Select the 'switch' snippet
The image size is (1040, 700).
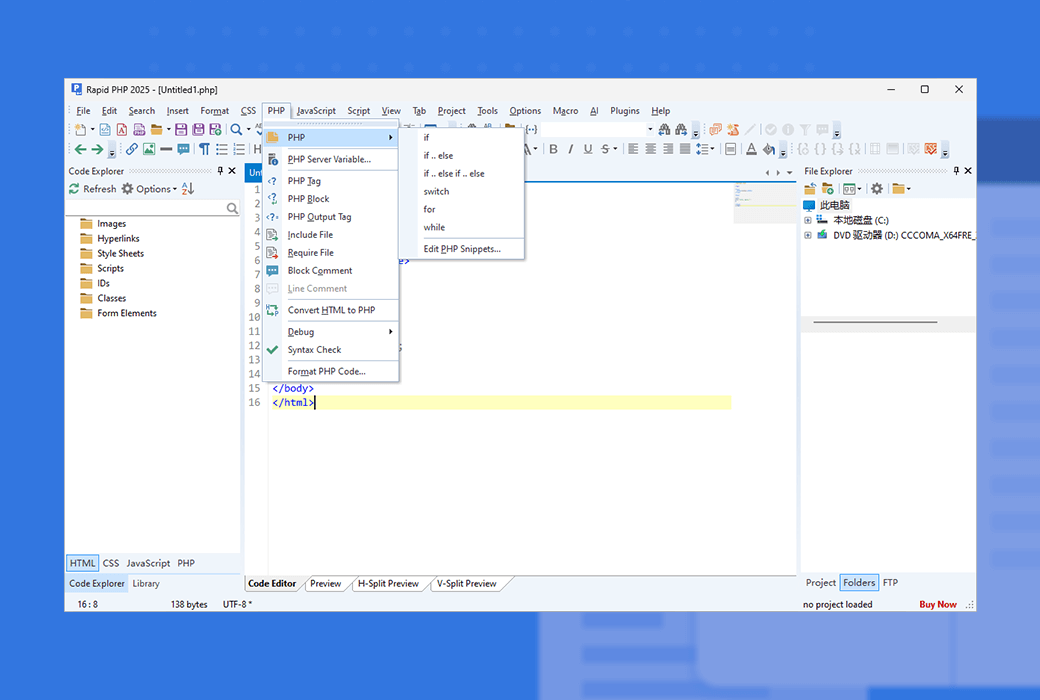[x=462, y=192]
